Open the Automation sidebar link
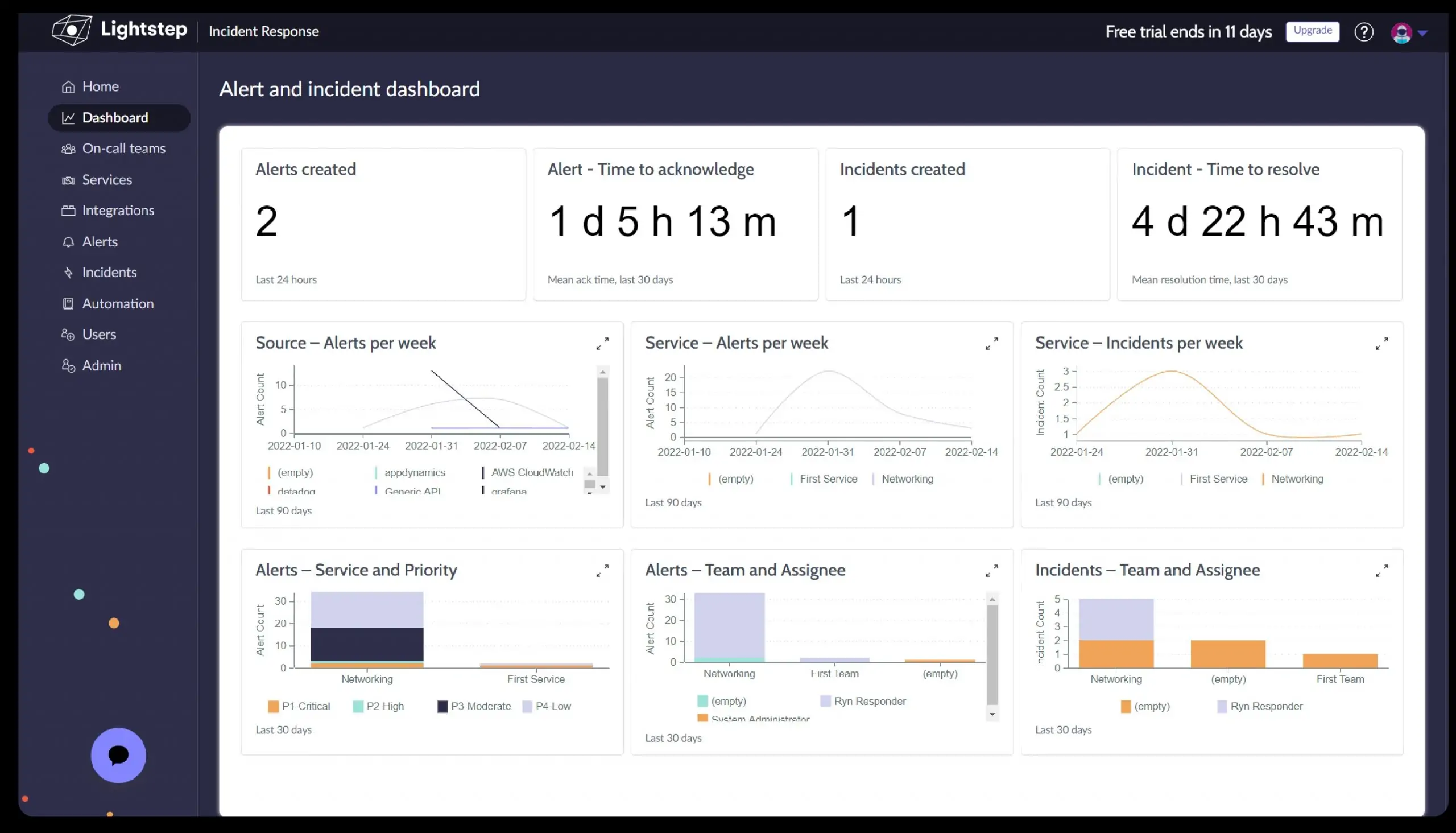This screenshot has width=1456, height=833. point(117,304)
